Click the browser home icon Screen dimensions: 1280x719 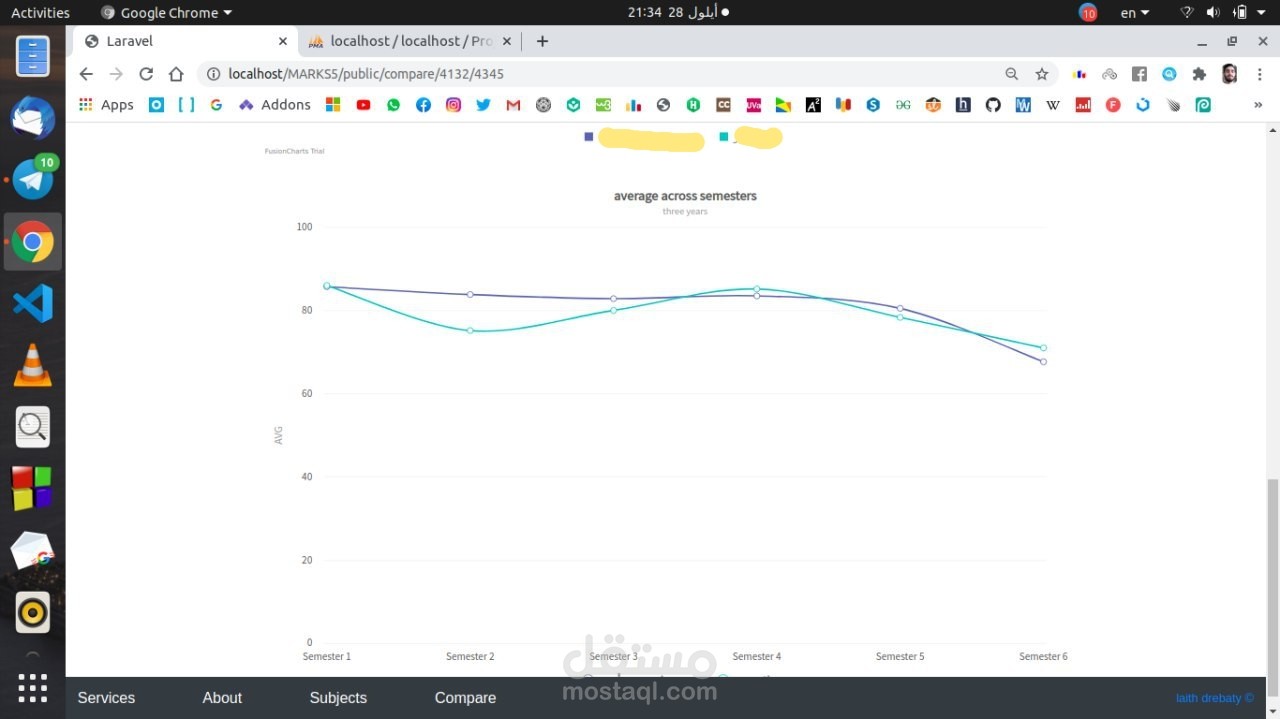click(x=176, y=74)
